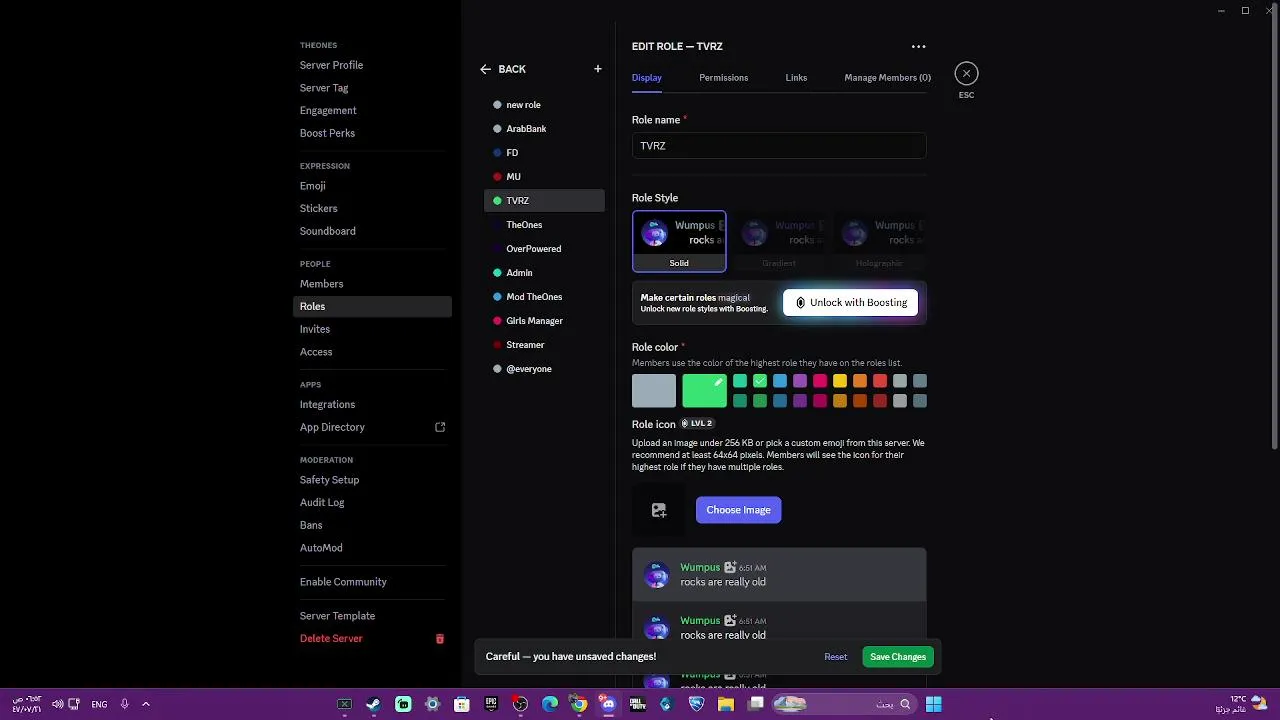This screenshot has width=1280, height=720.
Task: Click the taskbar search magnifier
Action: coord(905,704)
